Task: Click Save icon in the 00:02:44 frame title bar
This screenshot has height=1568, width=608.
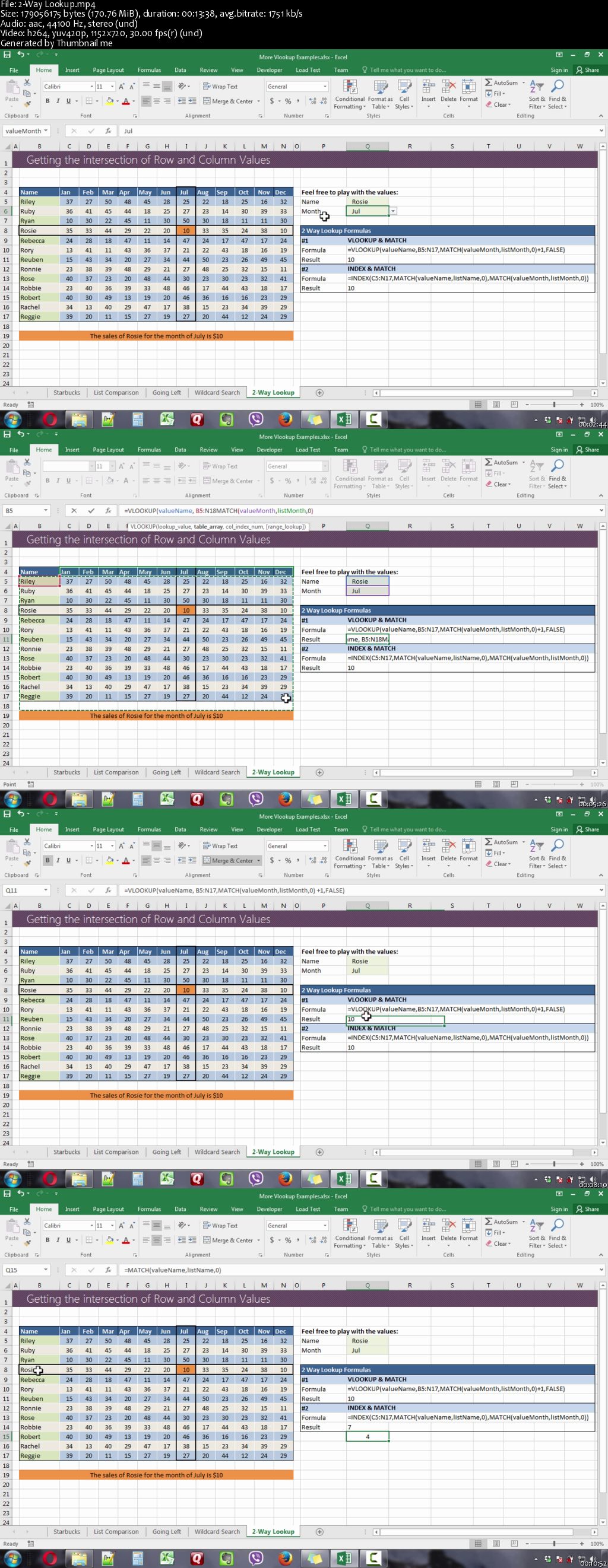Action: 7,55
